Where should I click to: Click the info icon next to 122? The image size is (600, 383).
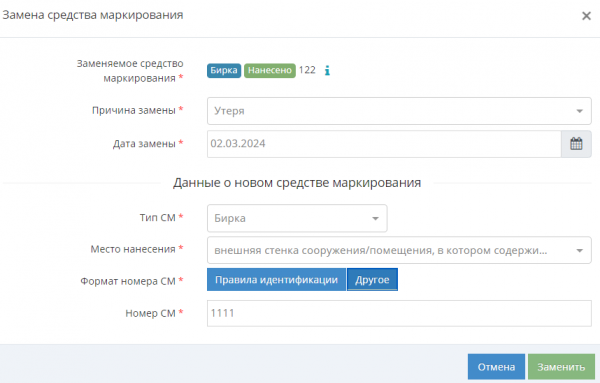tap(327, 70)
